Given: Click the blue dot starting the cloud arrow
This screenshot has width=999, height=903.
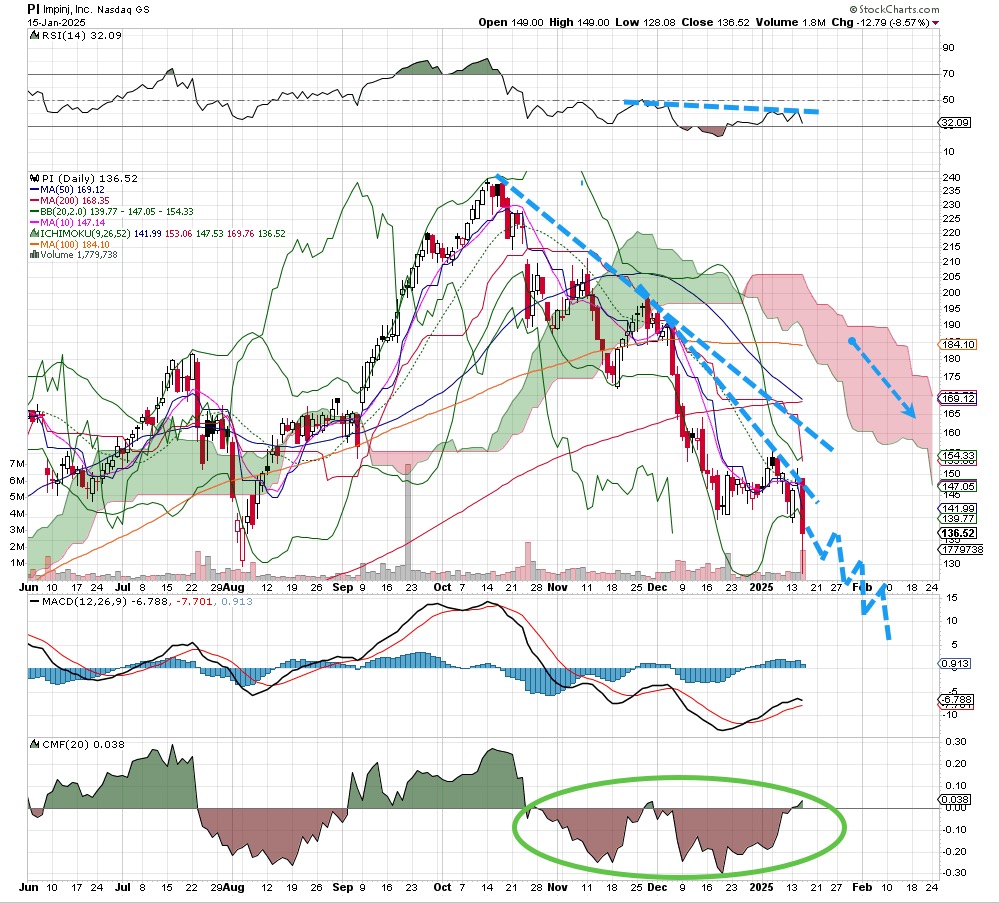Looking at the screenshot, I should click(852, 342).
